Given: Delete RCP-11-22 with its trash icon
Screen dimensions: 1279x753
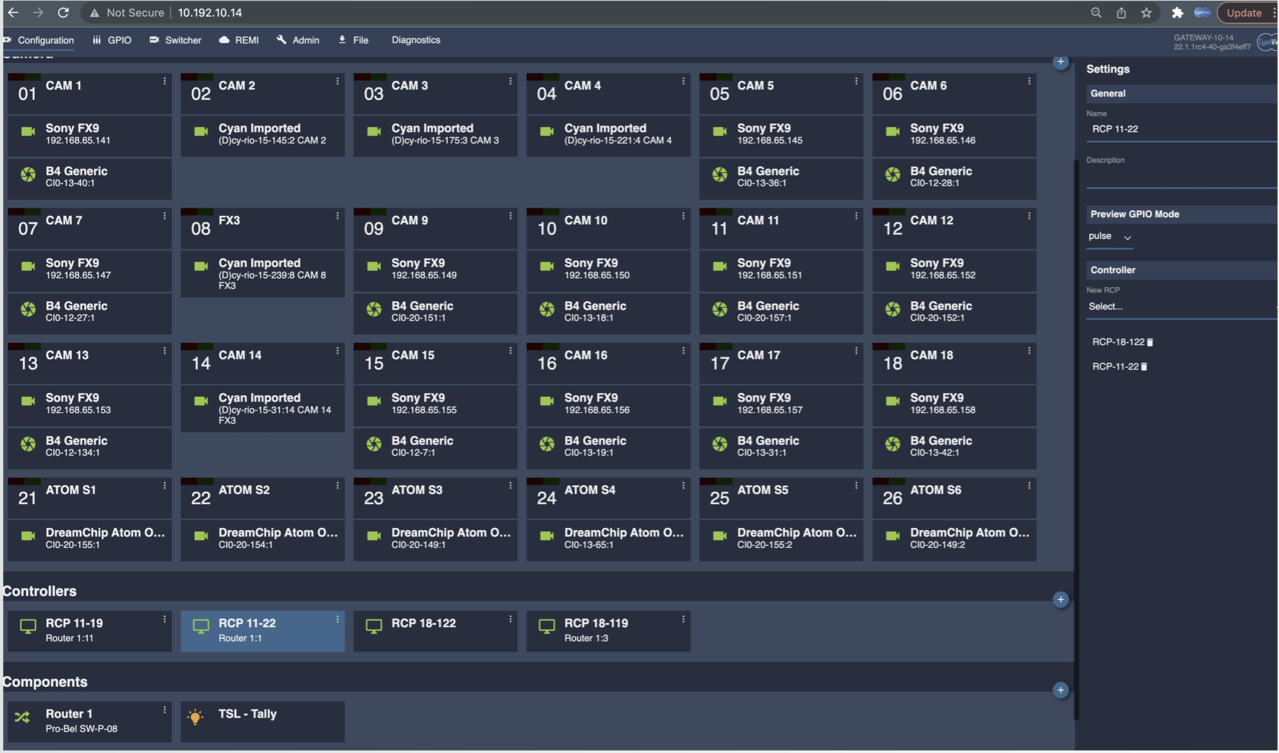Looking at the screenshot, I should (1144, 367).
